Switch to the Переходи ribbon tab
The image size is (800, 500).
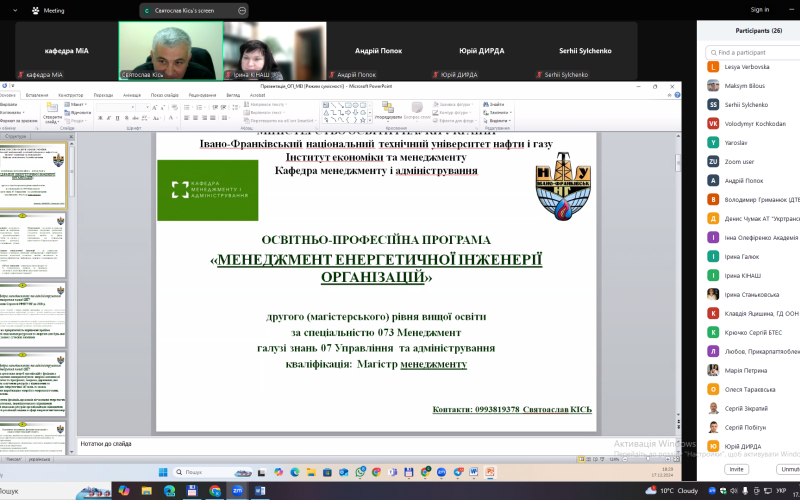(103, 95)
